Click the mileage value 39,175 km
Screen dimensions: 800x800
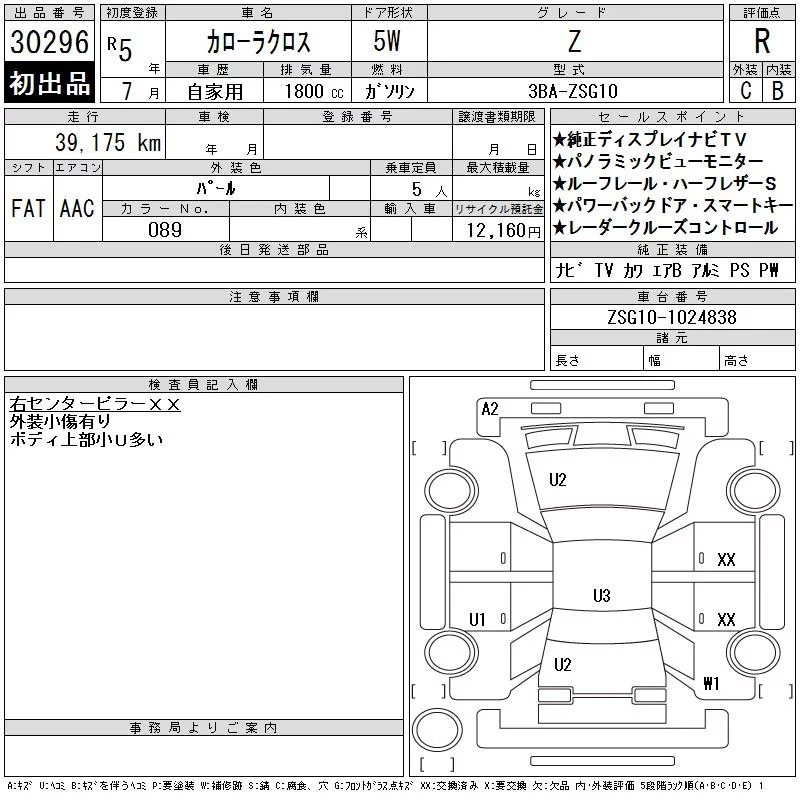click(108, 142)
